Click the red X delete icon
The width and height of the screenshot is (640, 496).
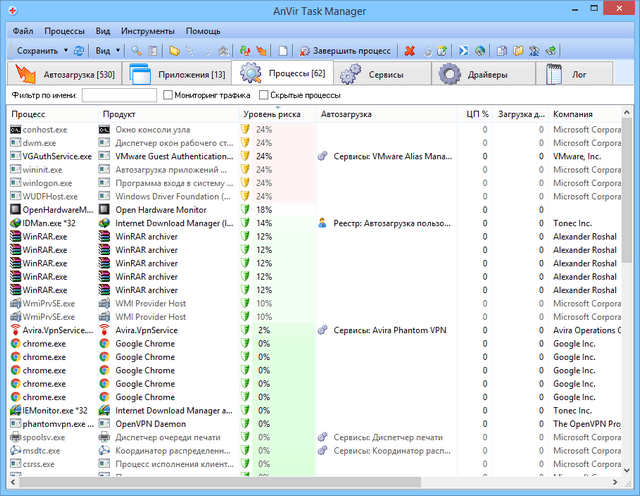click(x=409, y=50)
